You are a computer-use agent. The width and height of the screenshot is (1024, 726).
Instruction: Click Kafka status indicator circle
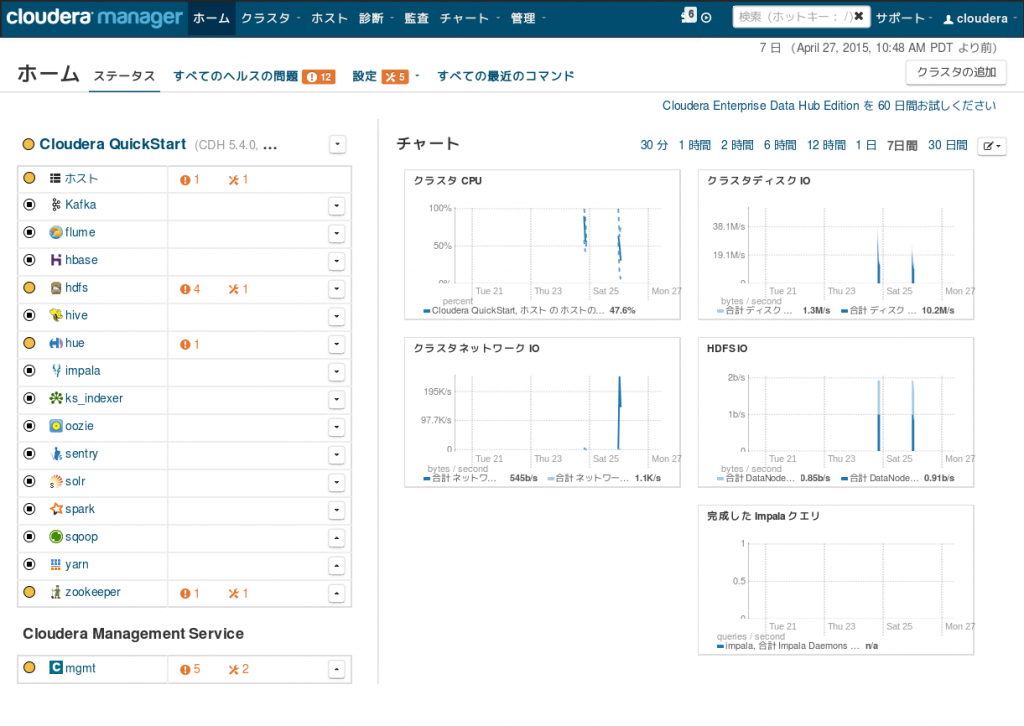coord(29,205)
